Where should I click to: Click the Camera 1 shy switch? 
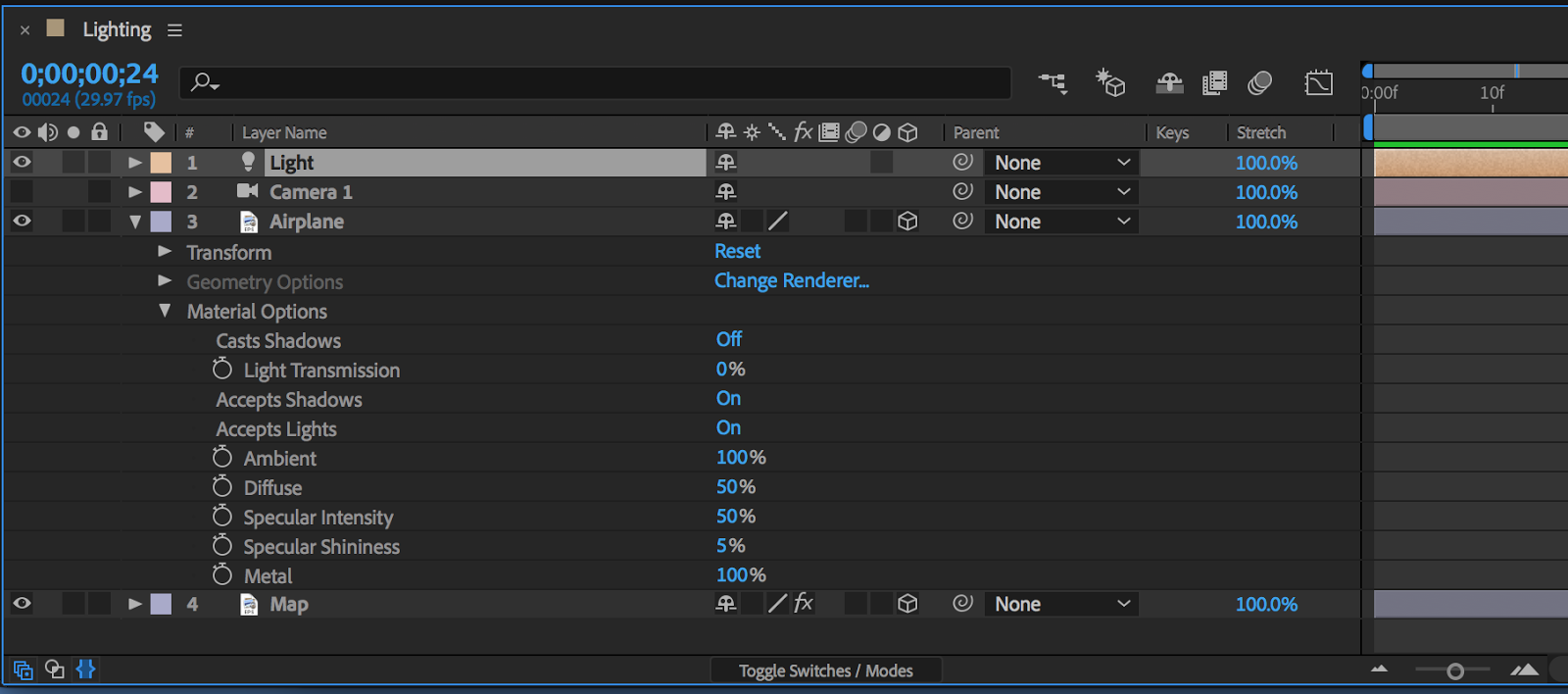point(726,192)
